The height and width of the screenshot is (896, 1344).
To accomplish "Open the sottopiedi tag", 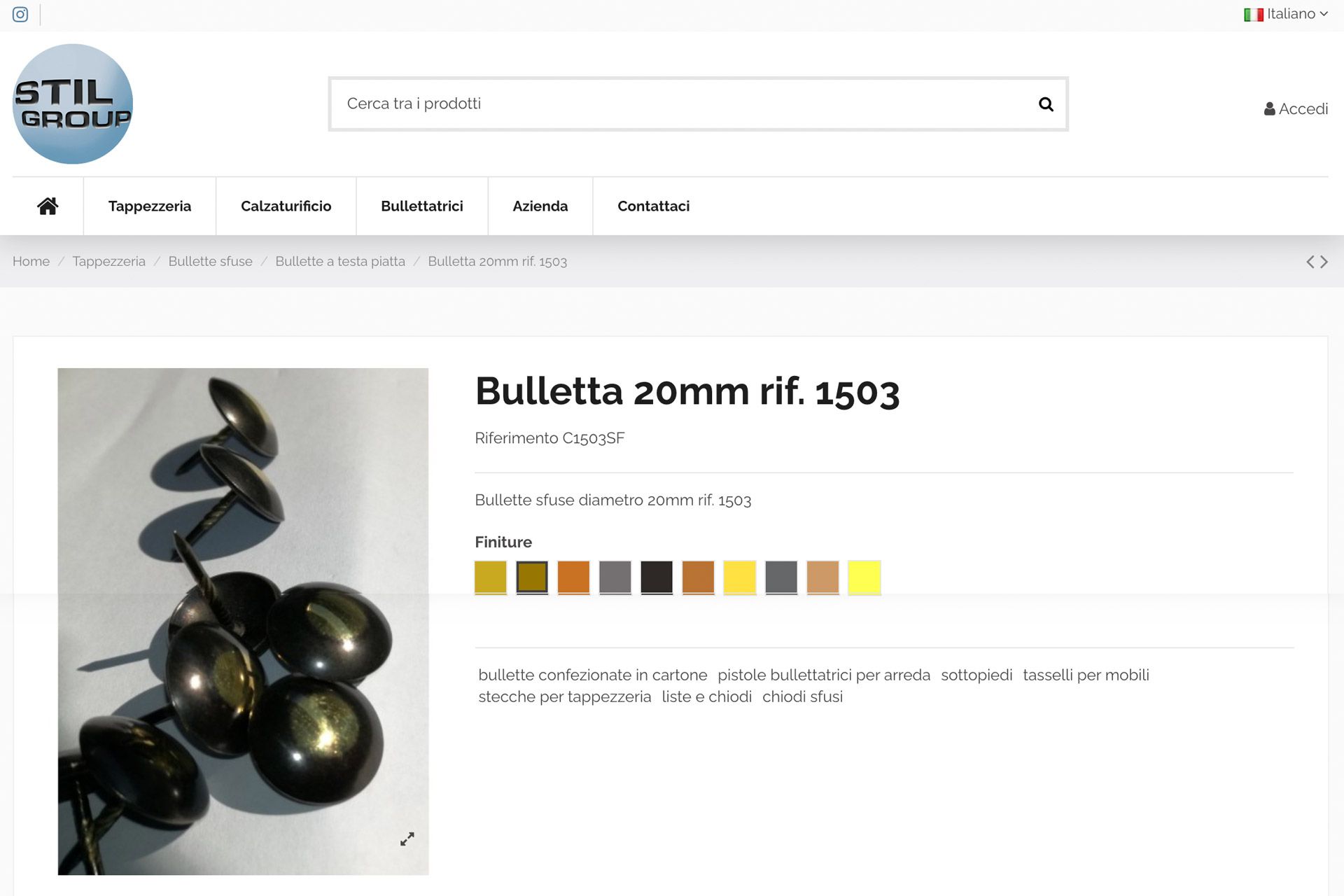I will pos(976,675).
